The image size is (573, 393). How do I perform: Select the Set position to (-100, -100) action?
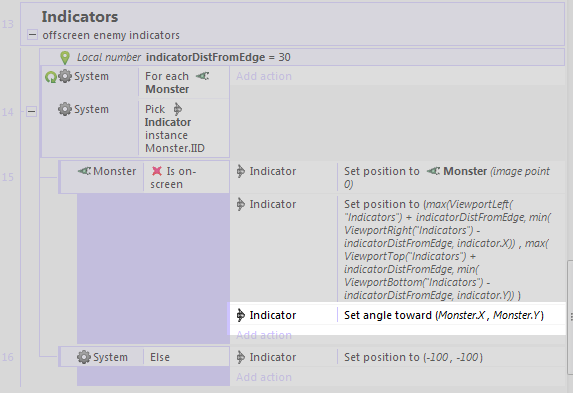[397, 357]
